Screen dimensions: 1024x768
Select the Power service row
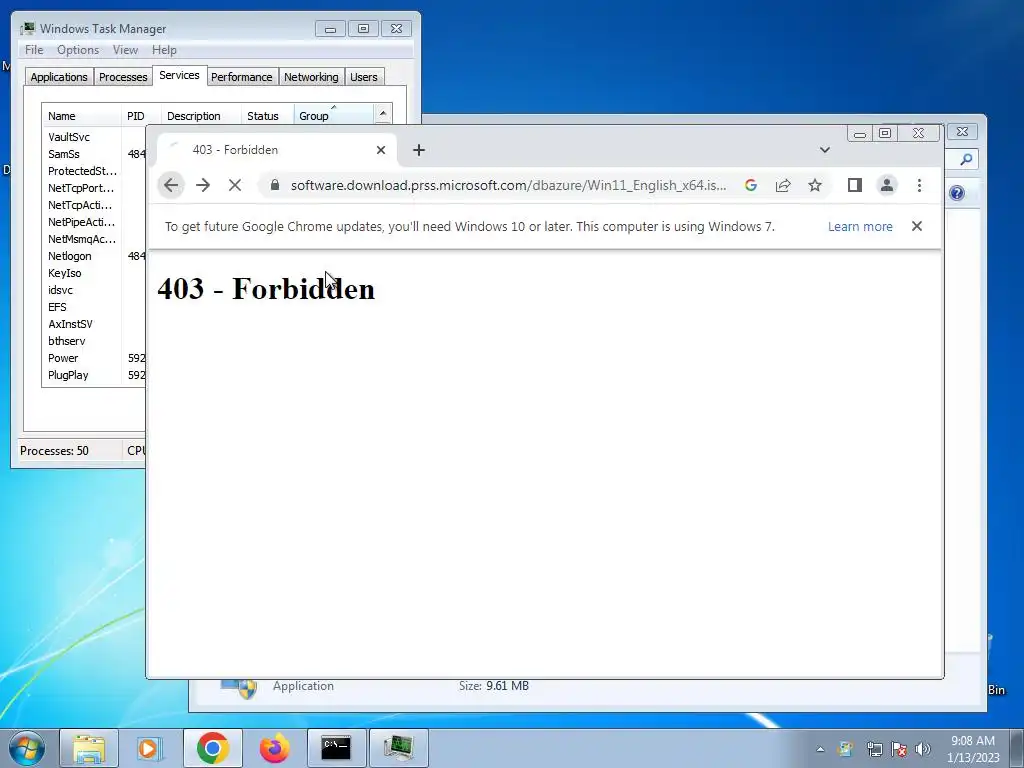click(63, 358)
